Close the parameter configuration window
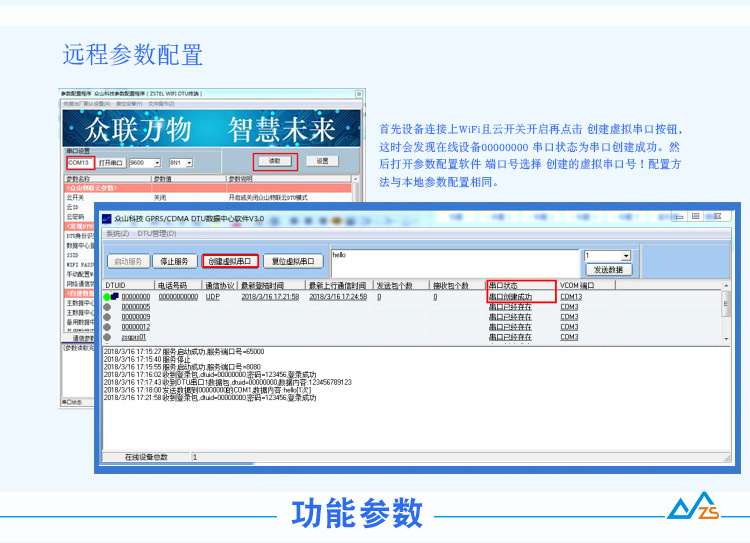This screenshot has height=543, width=750. pos(359,94)
